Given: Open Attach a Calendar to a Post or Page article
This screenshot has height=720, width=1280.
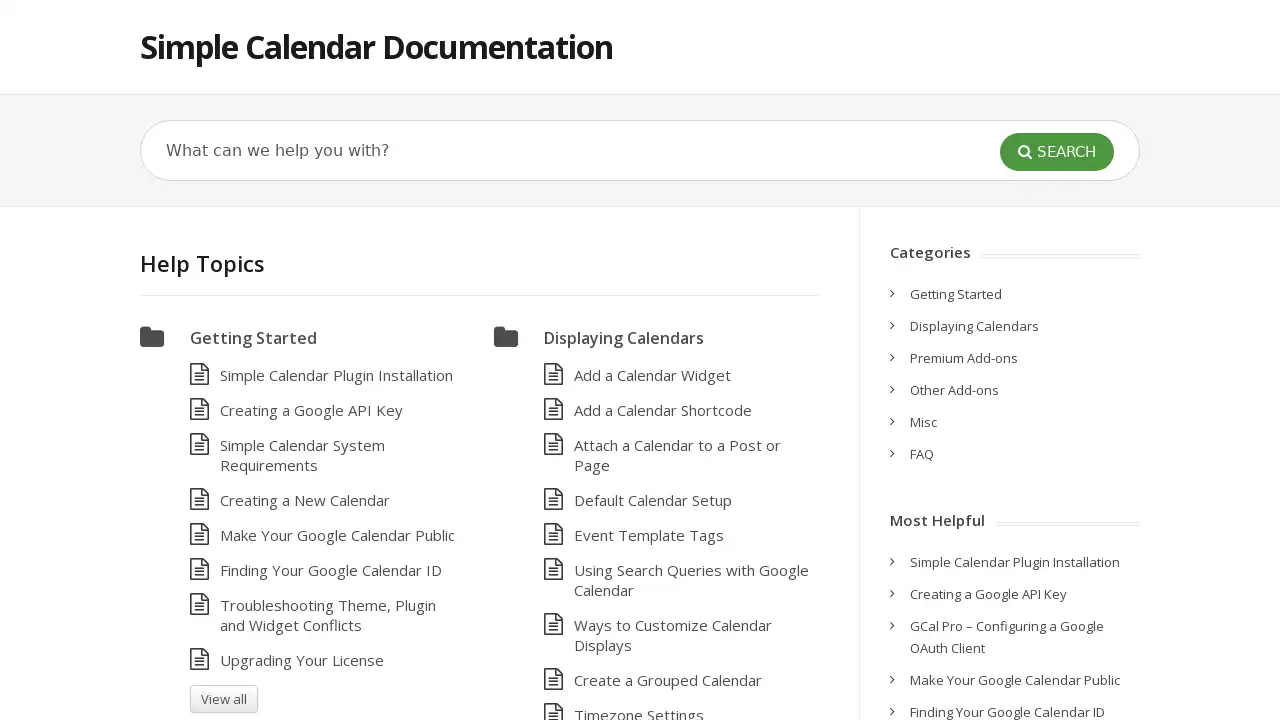Looking at the screenshot, I should [x=677, y=455].
